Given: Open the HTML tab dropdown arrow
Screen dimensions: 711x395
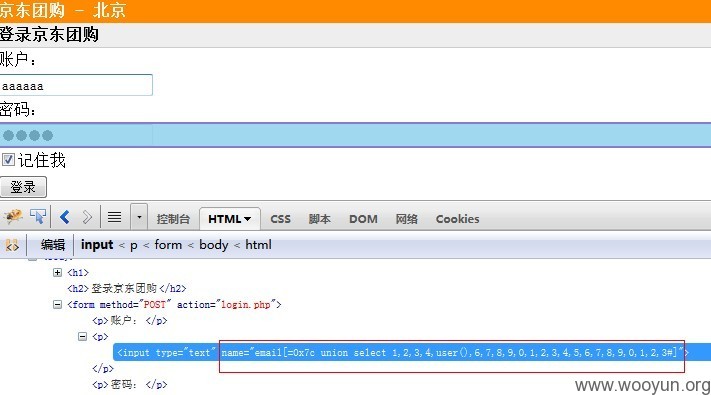Looking at the screenshot, I should [248, 219].
